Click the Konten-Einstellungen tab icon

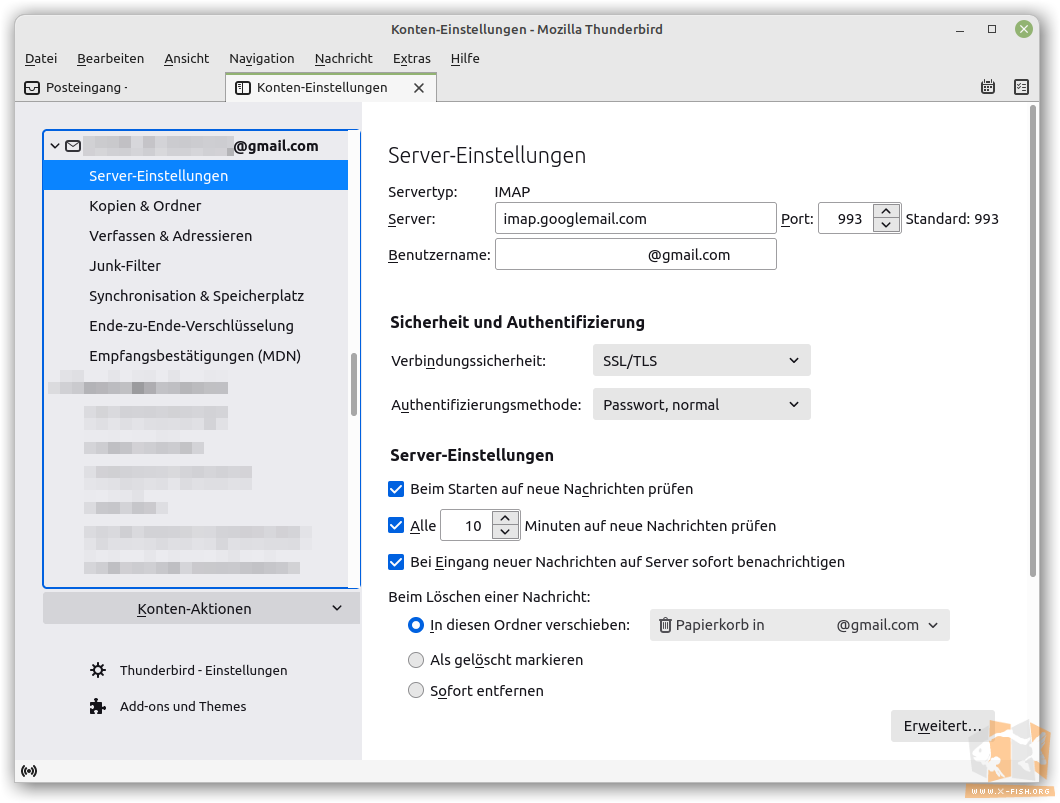tap(243, 88)
